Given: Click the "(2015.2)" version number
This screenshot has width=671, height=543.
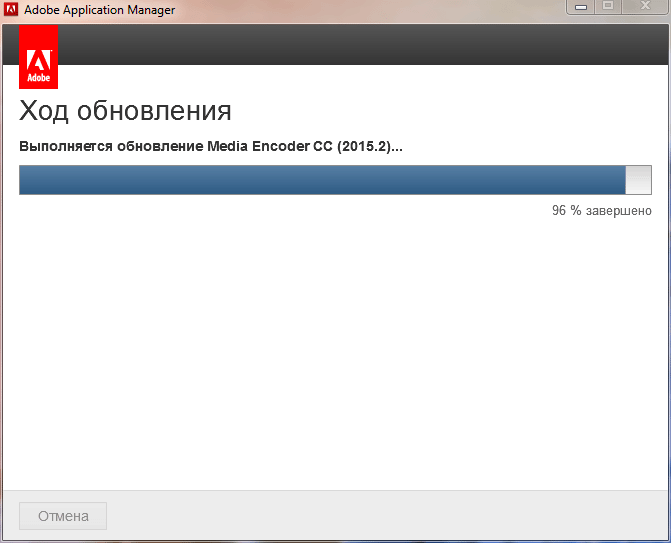Looking at the screenshot, I should tap(363, 146).
